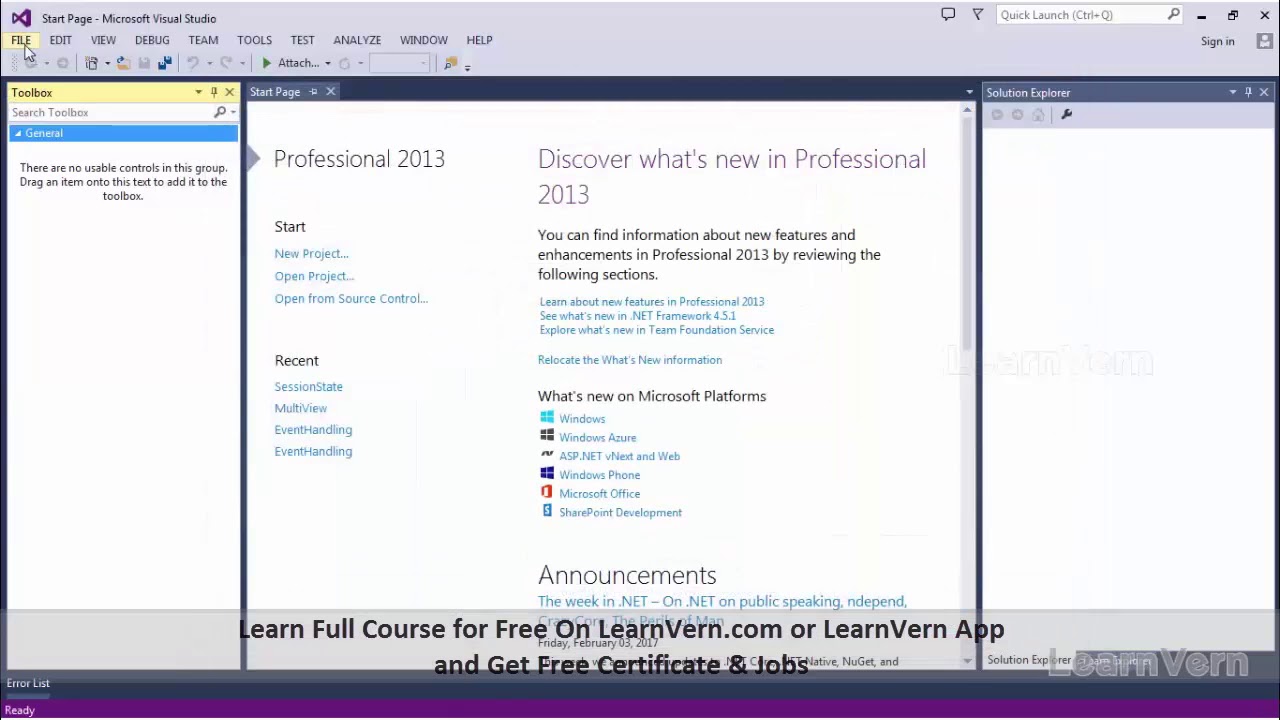The height and width of the screenshot is (720, 1280).
Task: Open the TEST menu
Action: tap(302, 40)
